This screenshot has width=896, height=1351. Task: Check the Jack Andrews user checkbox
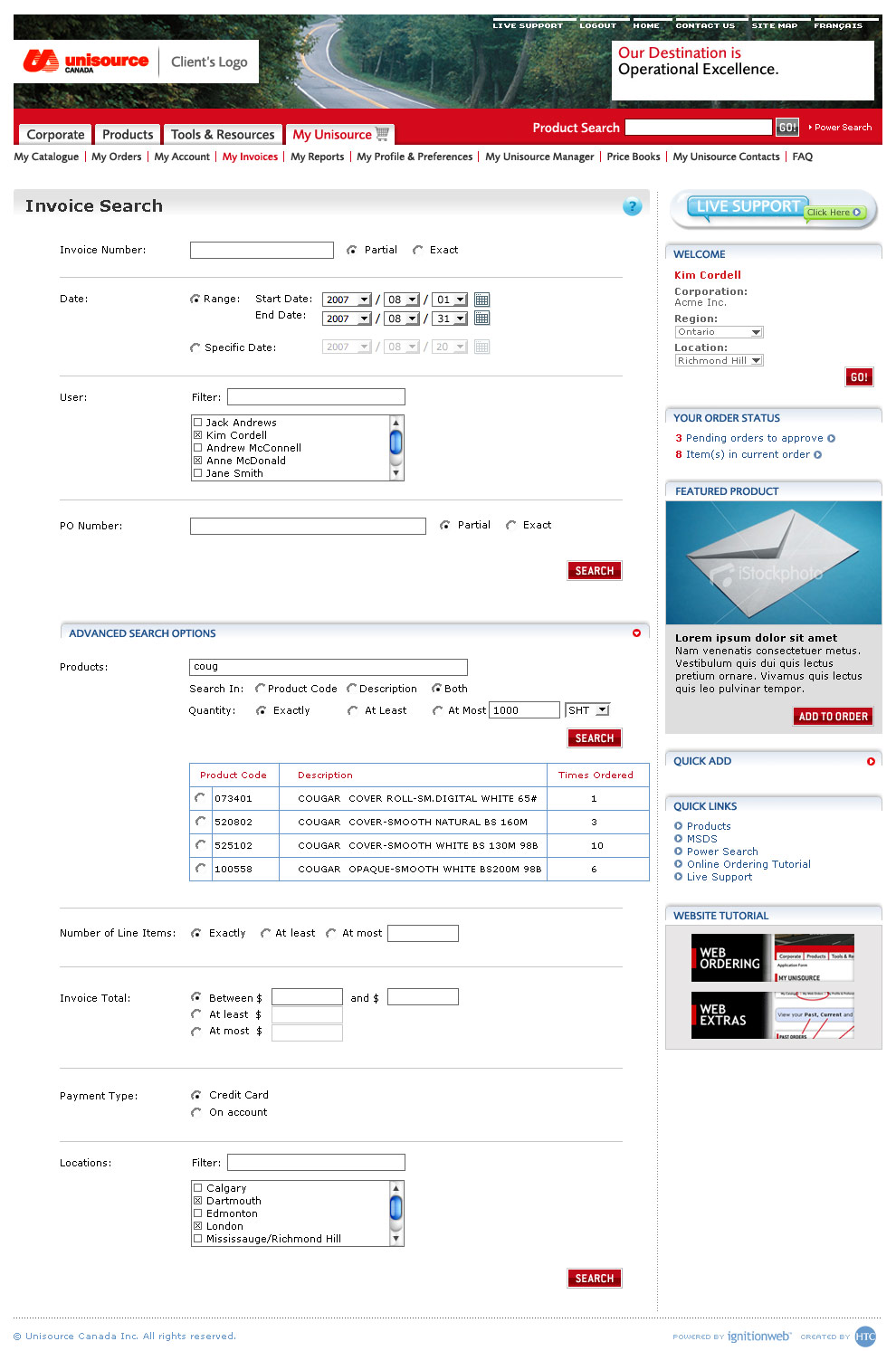(197, 423)
